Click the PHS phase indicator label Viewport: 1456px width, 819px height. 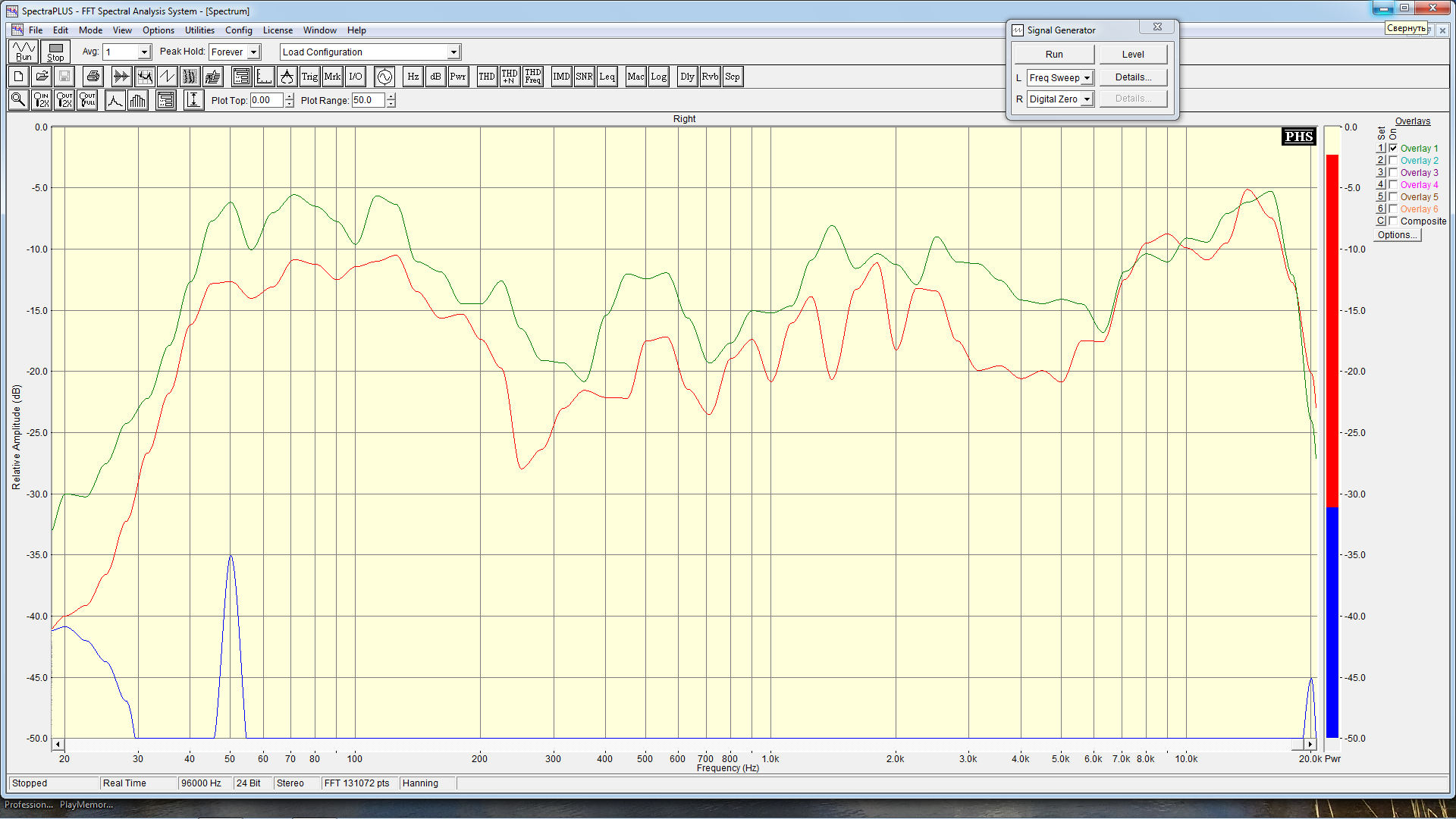(1298, 136)
